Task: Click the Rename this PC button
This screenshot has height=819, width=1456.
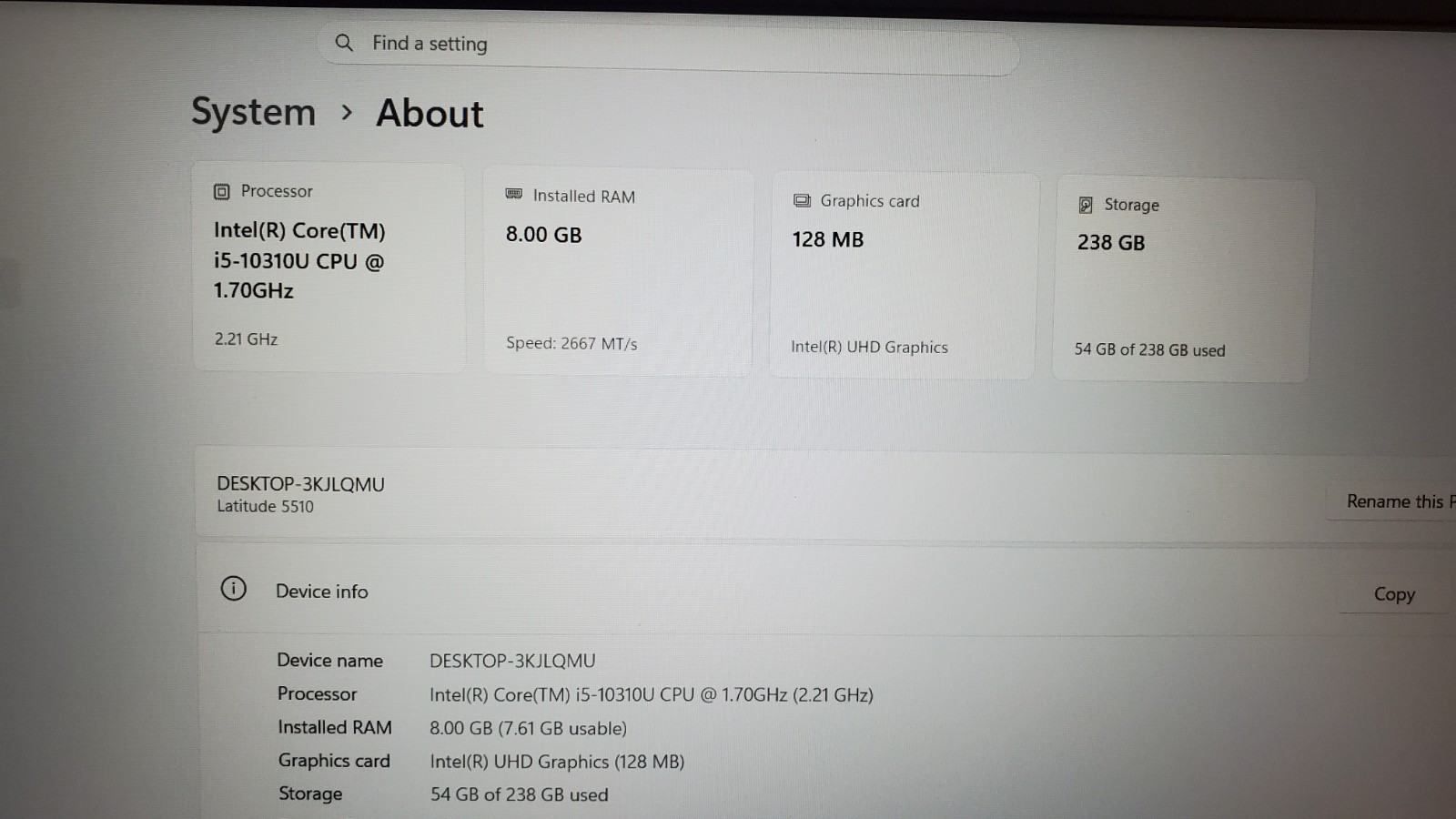Action: (1391, 501)
